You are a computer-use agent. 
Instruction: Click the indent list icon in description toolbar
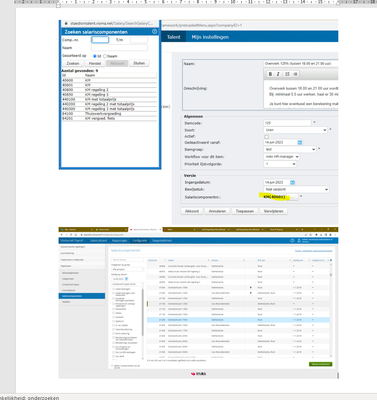tap(295, 74)
